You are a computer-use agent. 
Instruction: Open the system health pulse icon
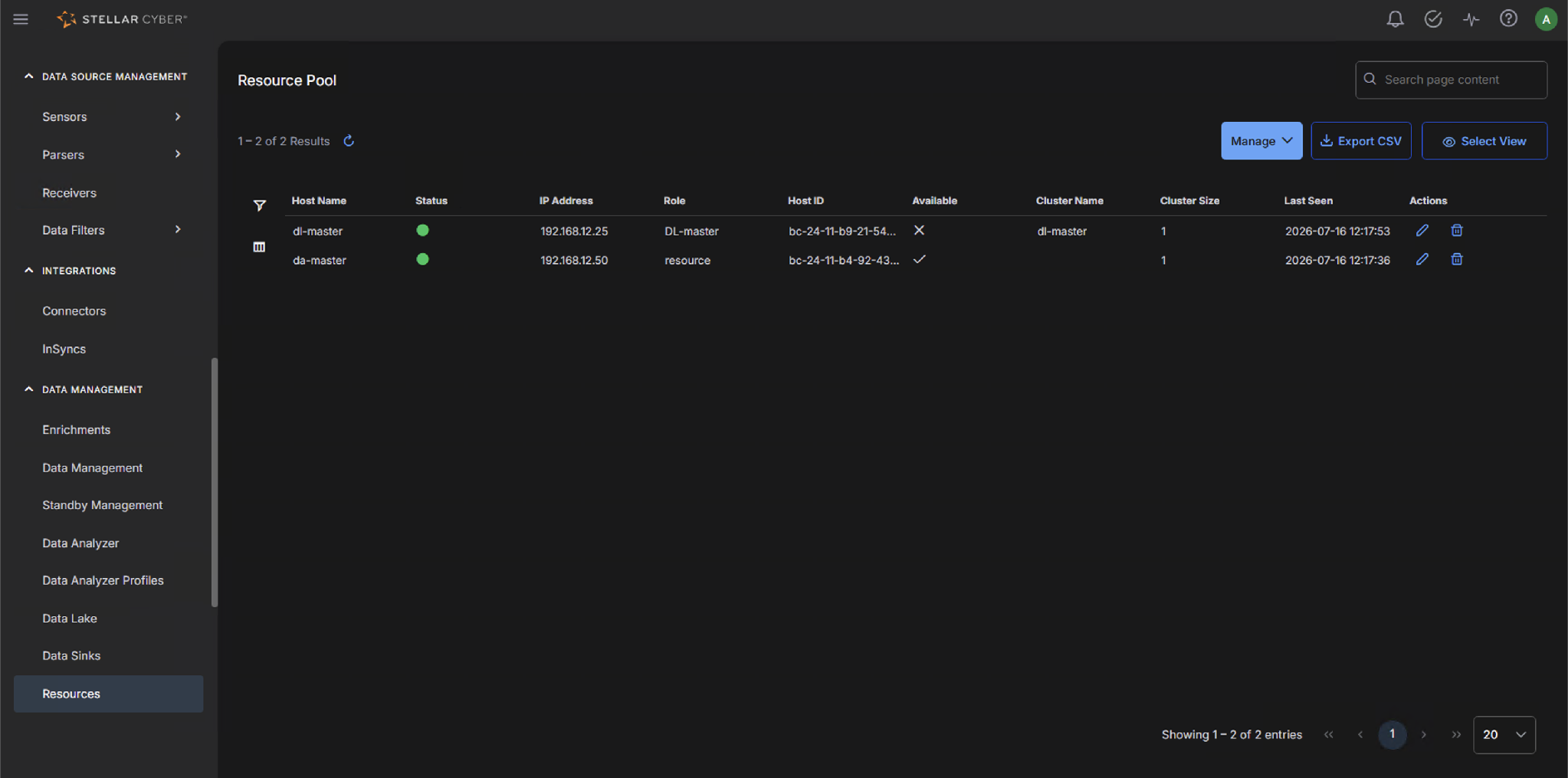click(x=1471, y=19)
